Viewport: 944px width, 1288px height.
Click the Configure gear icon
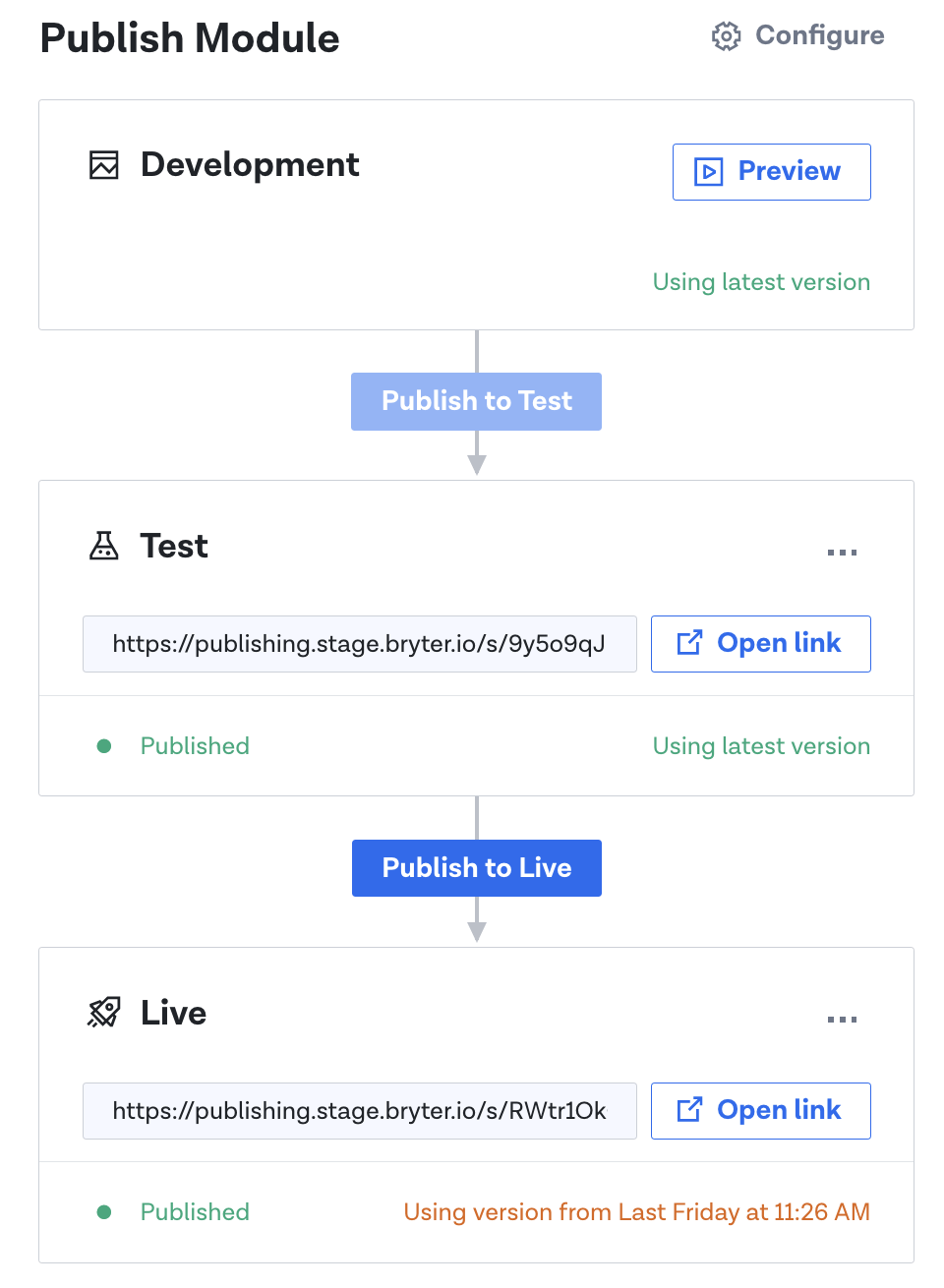click(x=726, y=36)
